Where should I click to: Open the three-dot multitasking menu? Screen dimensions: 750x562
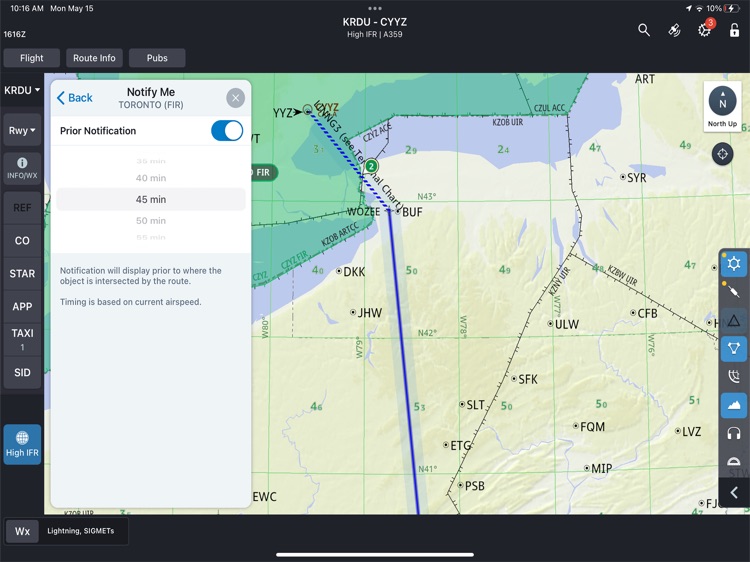click(x=375, y=8)
